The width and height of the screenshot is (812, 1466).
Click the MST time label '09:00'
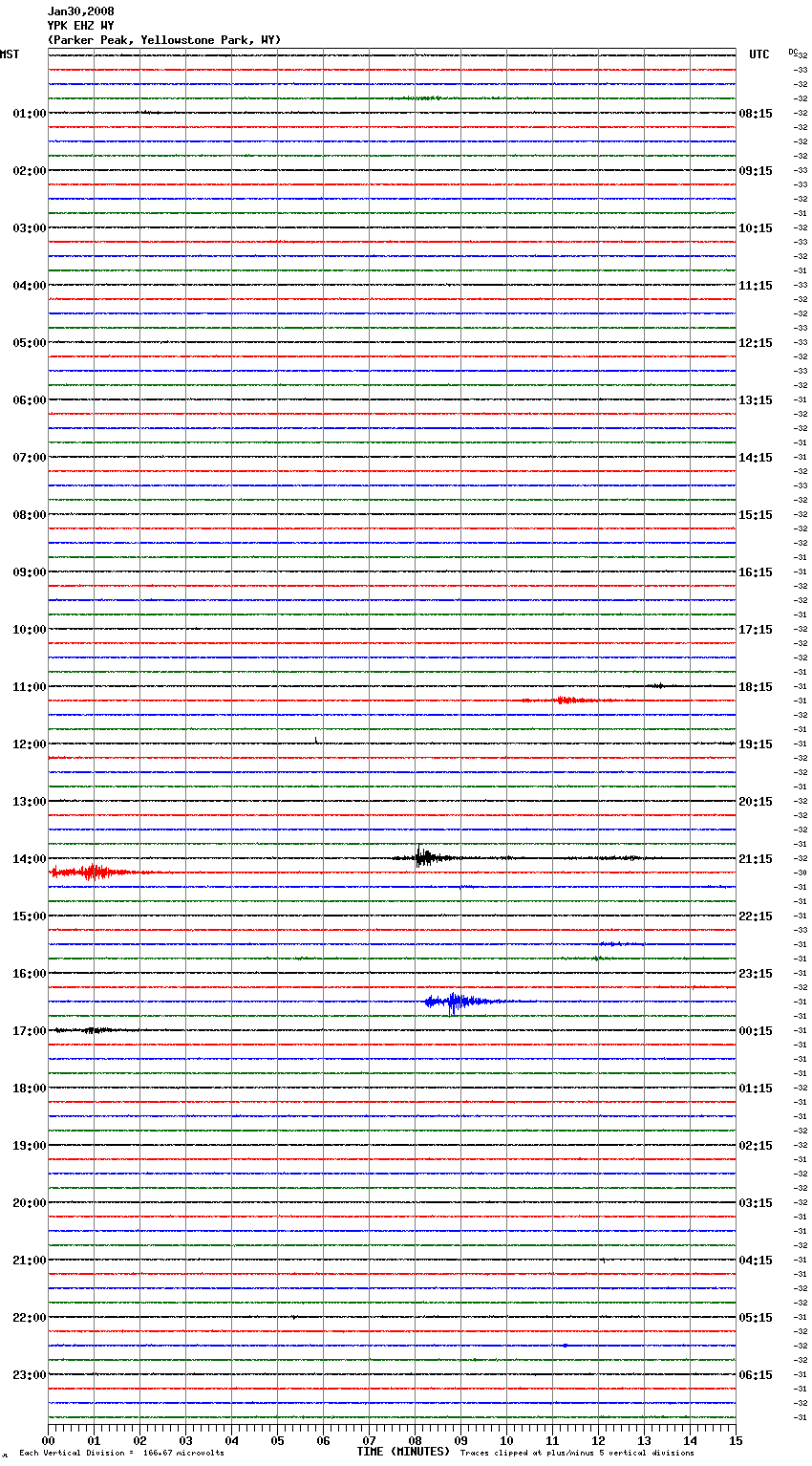[x=29, y=572]
